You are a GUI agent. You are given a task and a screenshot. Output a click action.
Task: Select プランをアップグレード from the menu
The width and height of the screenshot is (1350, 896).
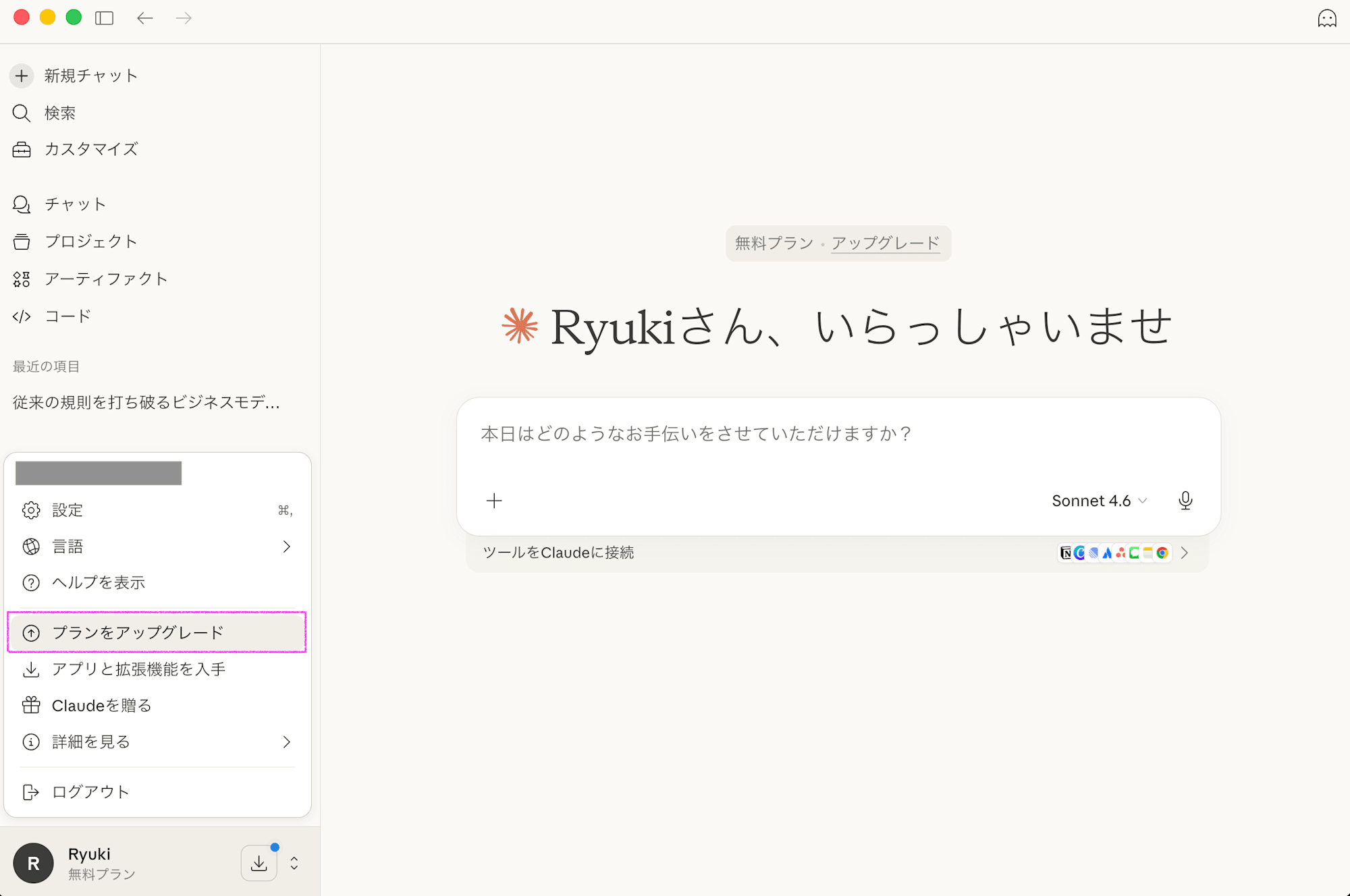coord(138,632)
